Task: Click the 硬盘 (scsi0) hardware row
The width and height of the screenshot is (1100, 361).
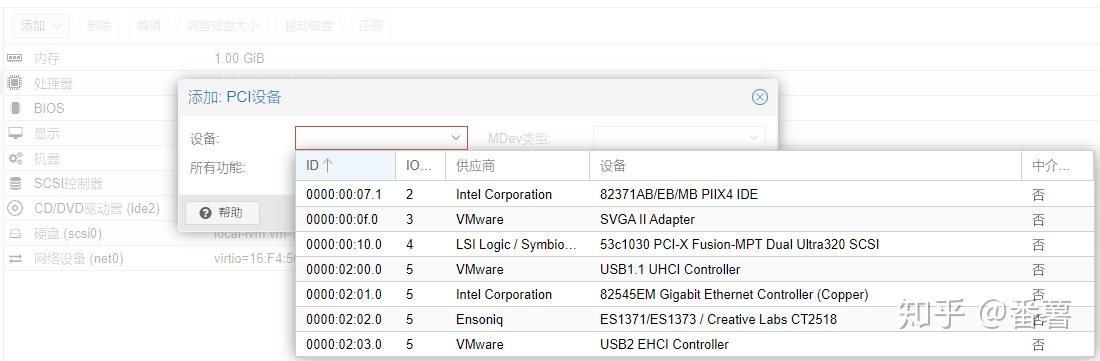Action: click(91, 233)
